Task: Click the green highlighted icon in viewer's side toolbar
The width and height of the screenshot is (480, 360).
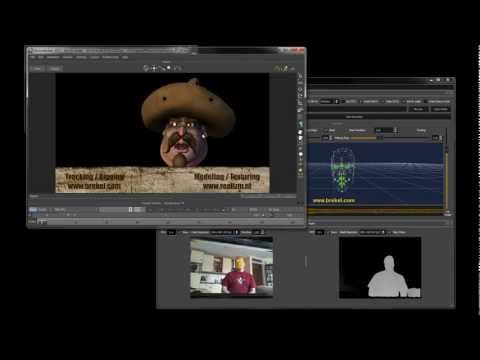Action: coord(301,124)
